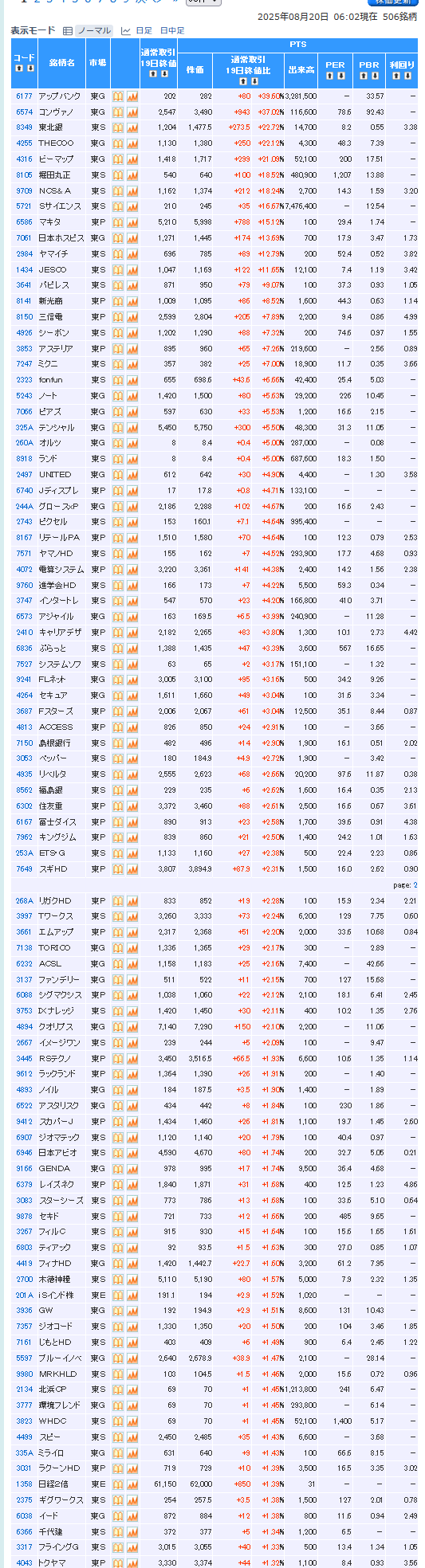The height and width of the screenshot is (1568, 425).
Task: Open stock code 268A link
Action: point(24,901)
